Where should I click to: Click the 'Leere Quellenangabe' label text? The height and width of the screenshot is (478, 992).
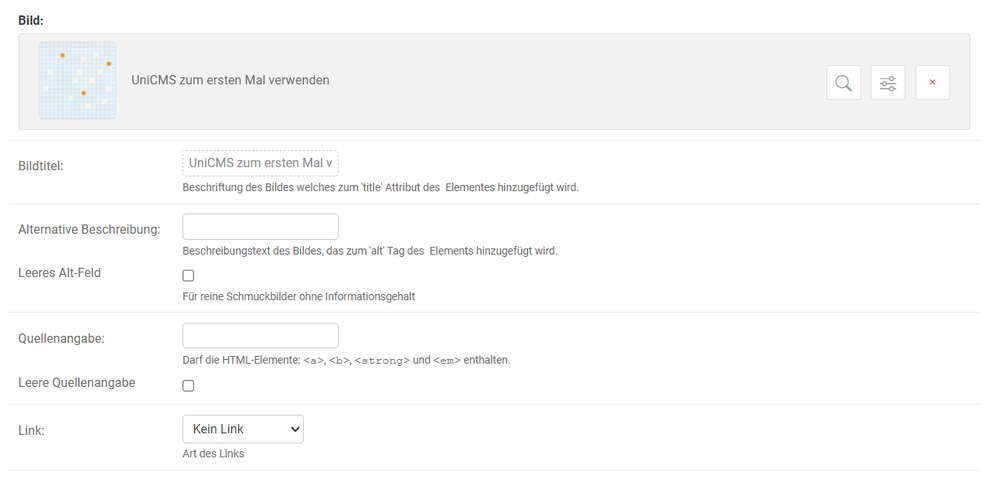(76, 382)
